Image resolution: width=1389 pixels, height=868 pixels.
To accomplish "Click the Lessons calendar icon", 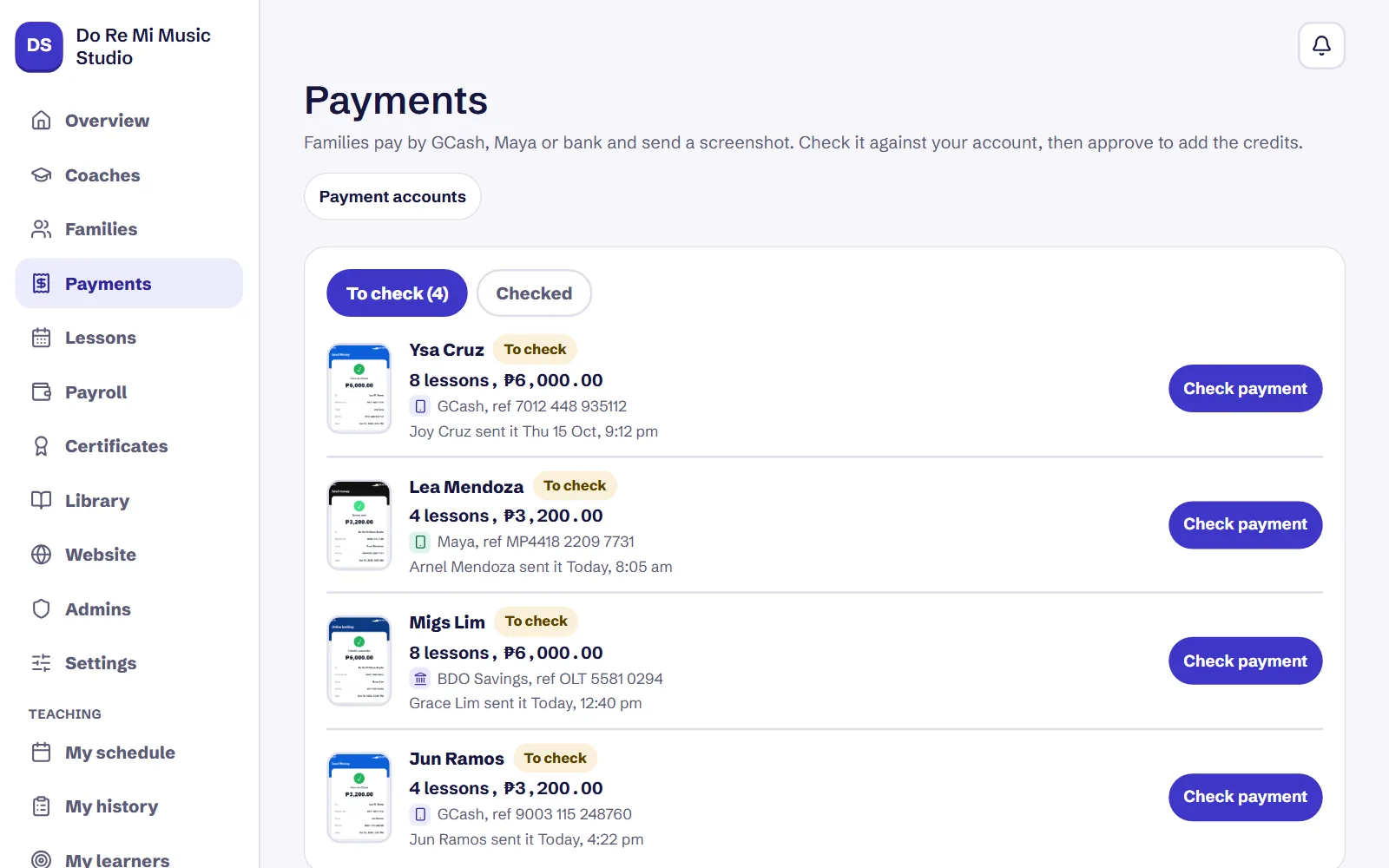I will (41, 338).
